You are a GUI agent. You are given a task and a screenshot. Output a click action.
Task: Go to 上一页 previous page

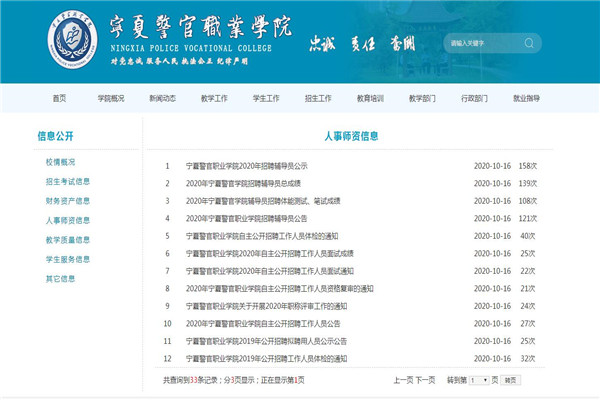point(403,380)
